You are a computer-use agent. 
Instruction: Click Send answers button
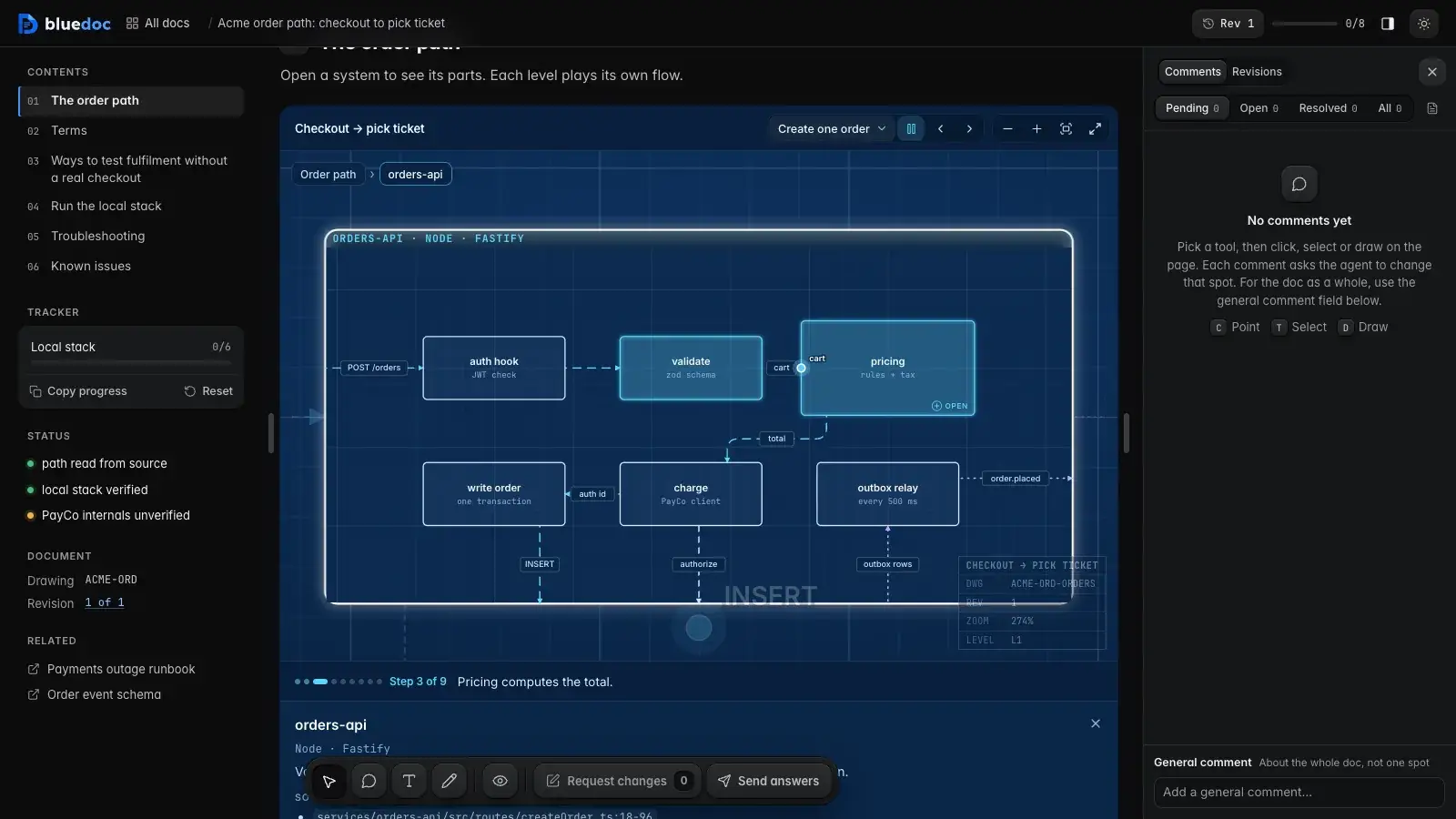pos(768,781)
